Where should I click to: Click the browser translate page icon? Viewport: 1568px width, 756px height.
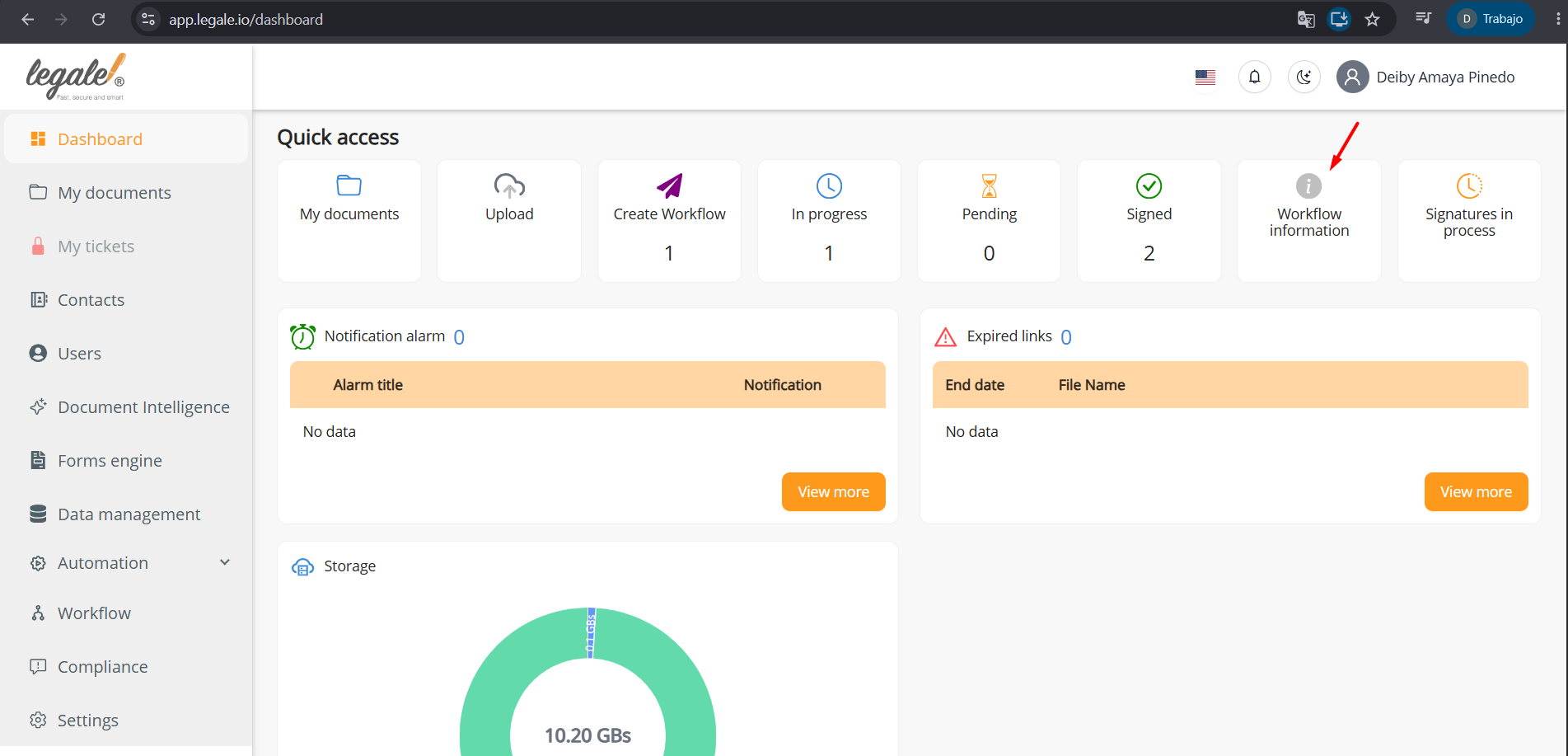click(1306, 19)
